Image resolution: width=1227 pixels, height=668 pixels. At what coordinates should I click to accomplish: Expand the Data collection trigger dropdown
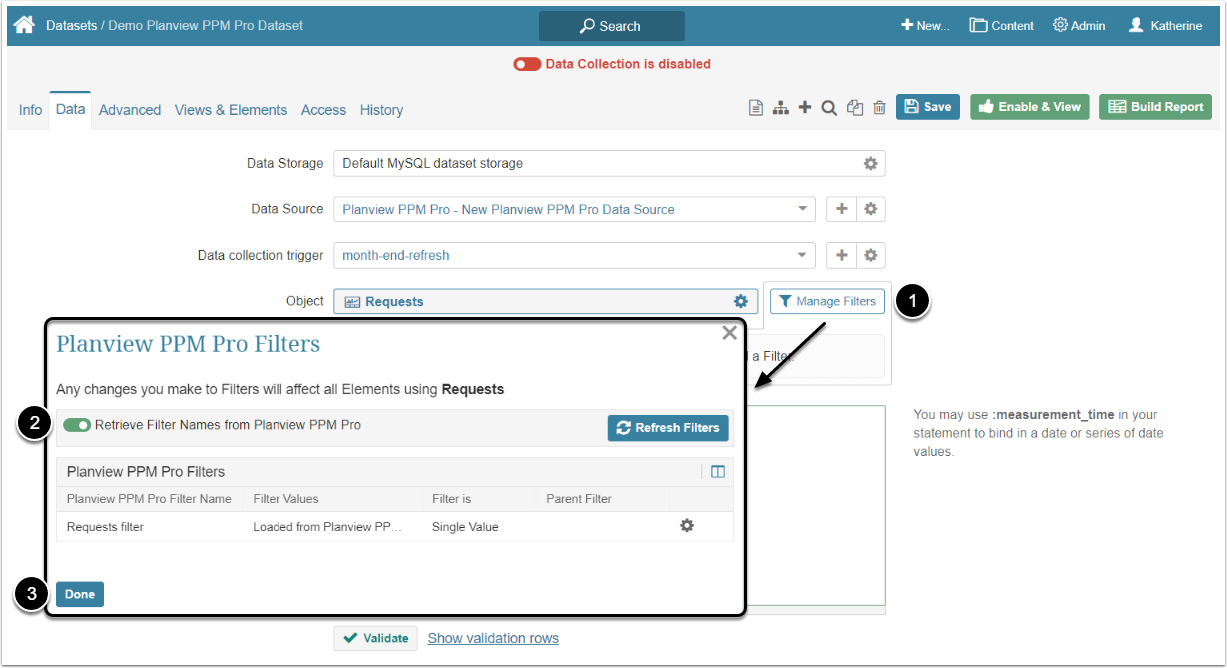point(803,255)
